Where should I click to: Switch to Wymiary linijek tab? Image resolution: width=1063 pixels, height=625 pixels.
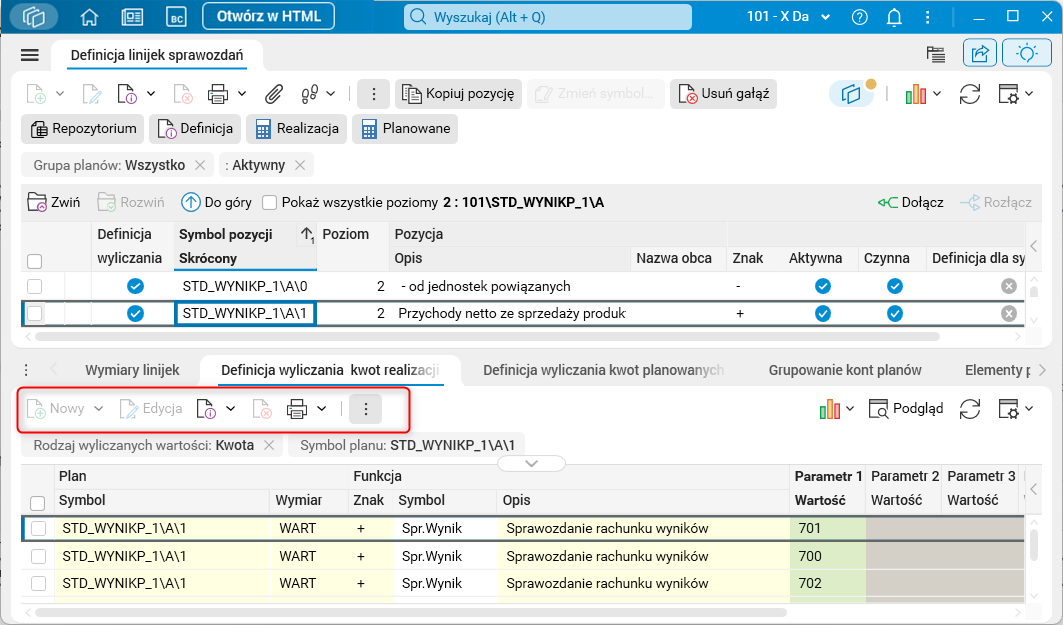132,370
